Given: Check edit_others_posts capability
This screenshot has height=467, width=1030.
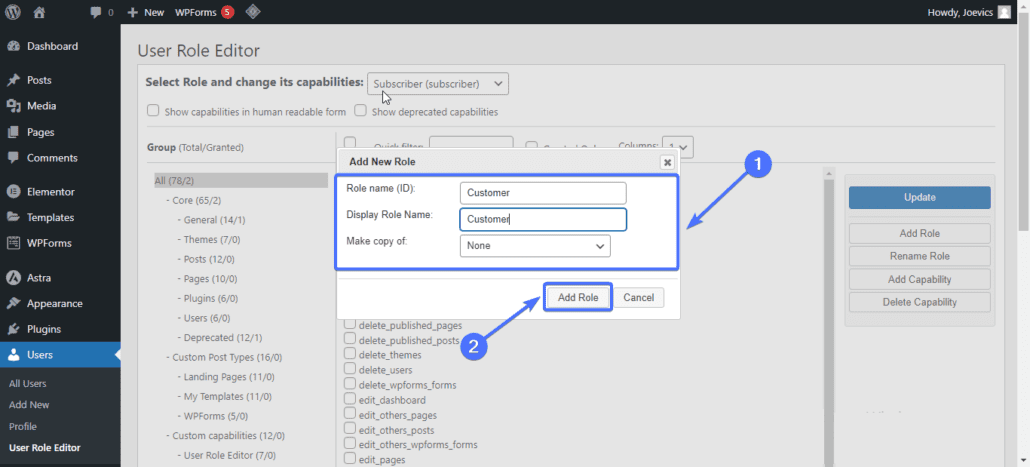Looking at the screenshot, I should click(x=350, y=430).
